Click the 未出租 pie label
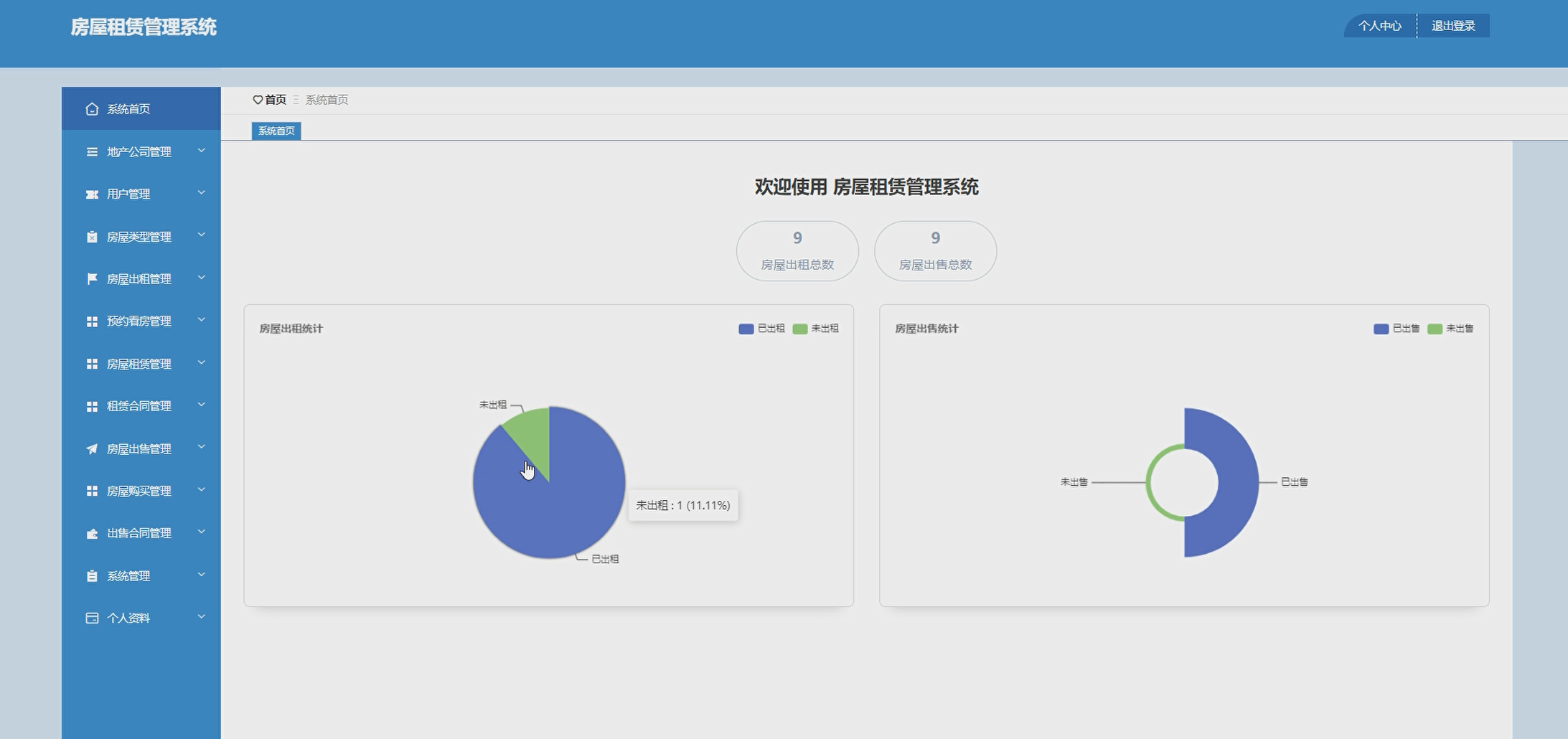Screen dimensions: 1568x739 (x=493, y=405)
